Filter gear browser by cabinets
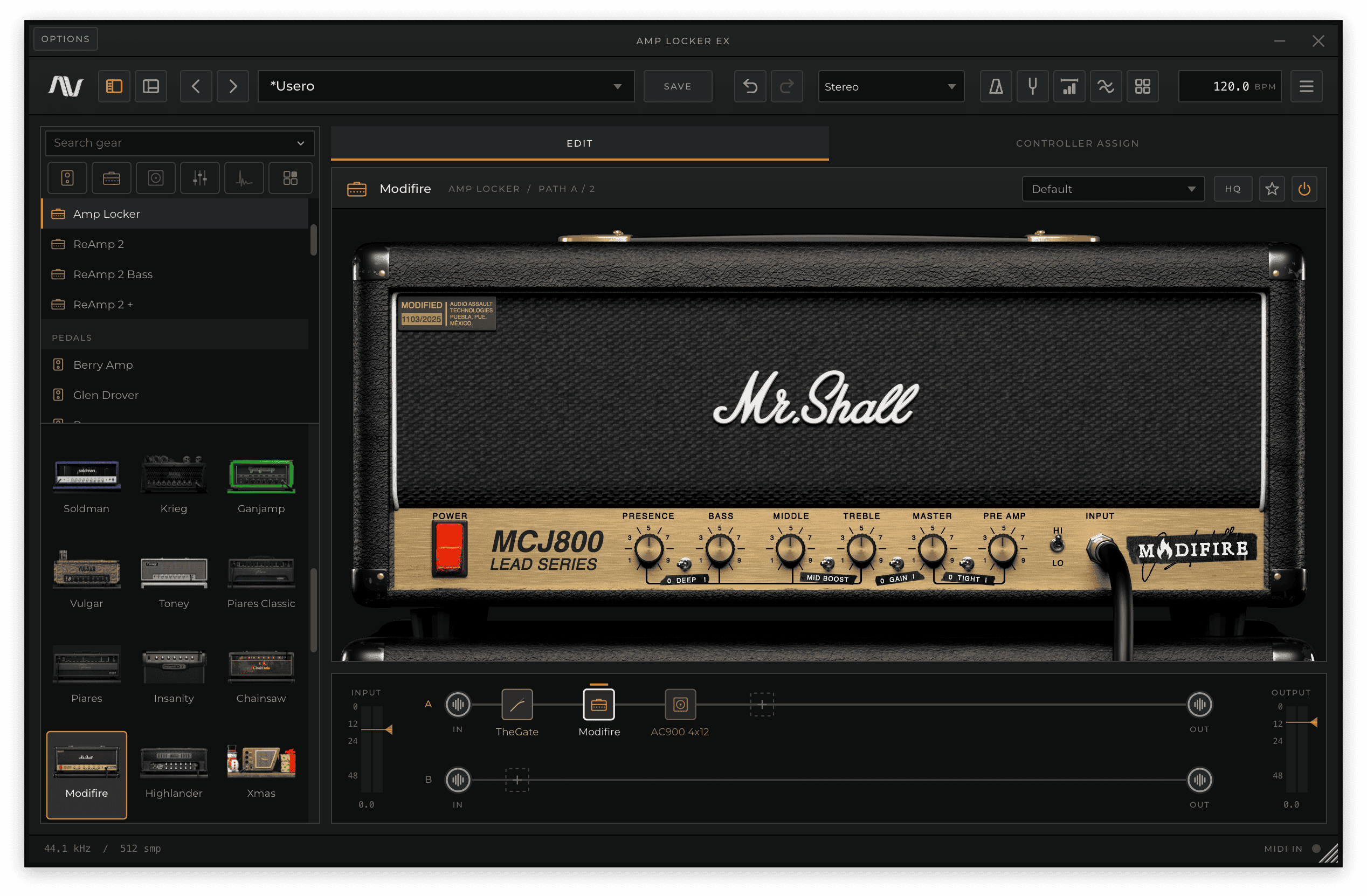The width and height of the screenshot is (1367, 896). click(156, 178)
